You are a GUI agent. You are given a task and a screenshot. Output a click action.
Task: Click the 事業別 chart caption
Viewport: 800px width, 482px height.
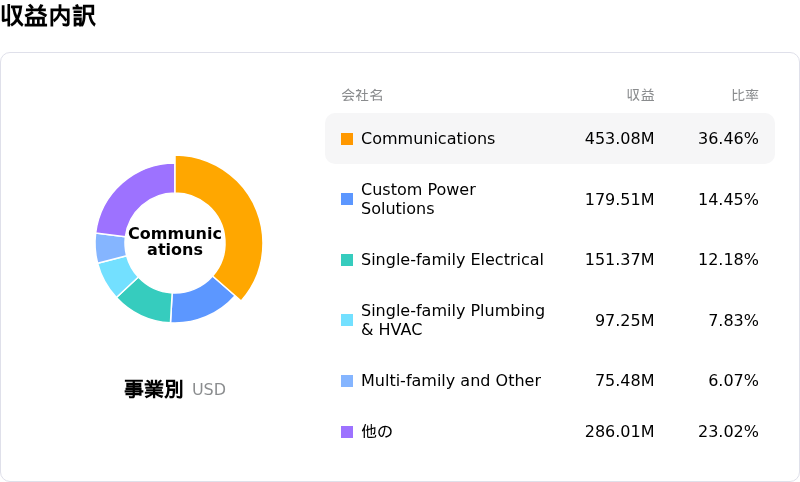[x=154, y=389]
